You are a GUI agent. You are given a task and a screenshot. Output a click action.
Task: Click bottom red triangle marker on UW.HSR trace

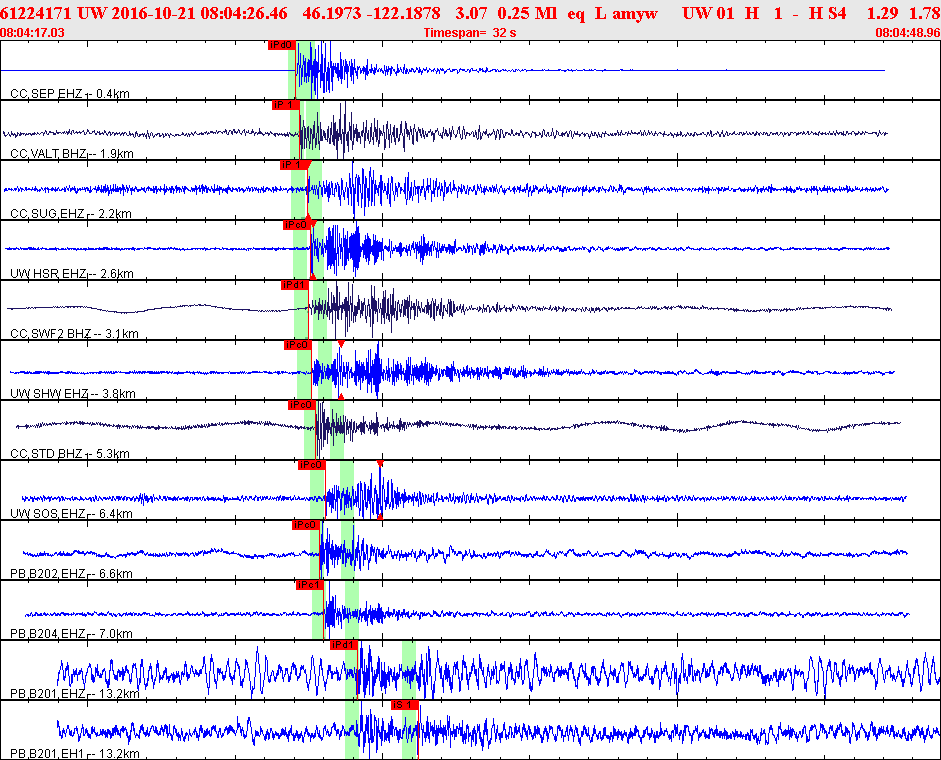click(312, 276)
